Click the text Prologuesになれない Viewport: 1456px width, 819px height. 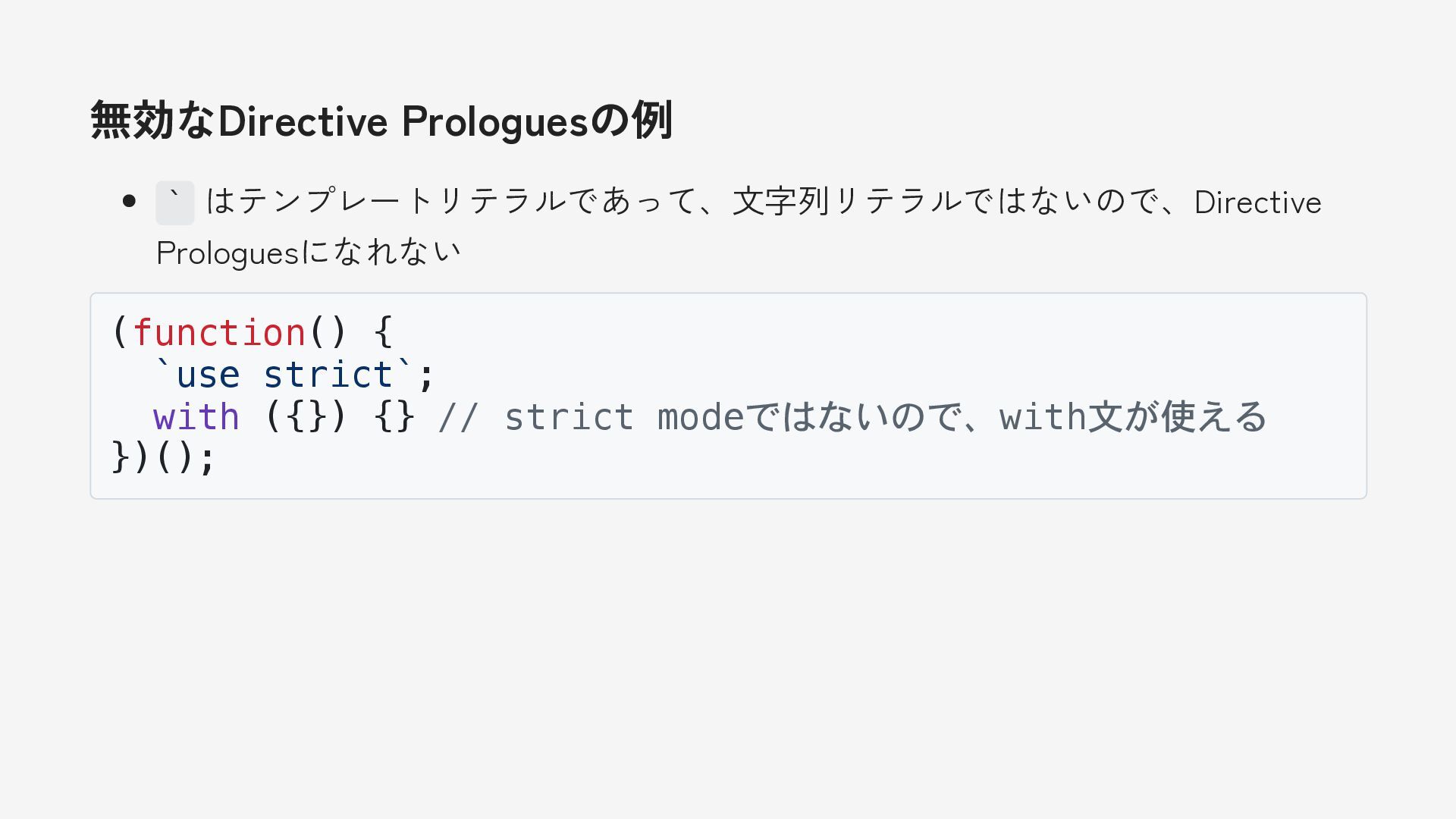tap(308, 253)
